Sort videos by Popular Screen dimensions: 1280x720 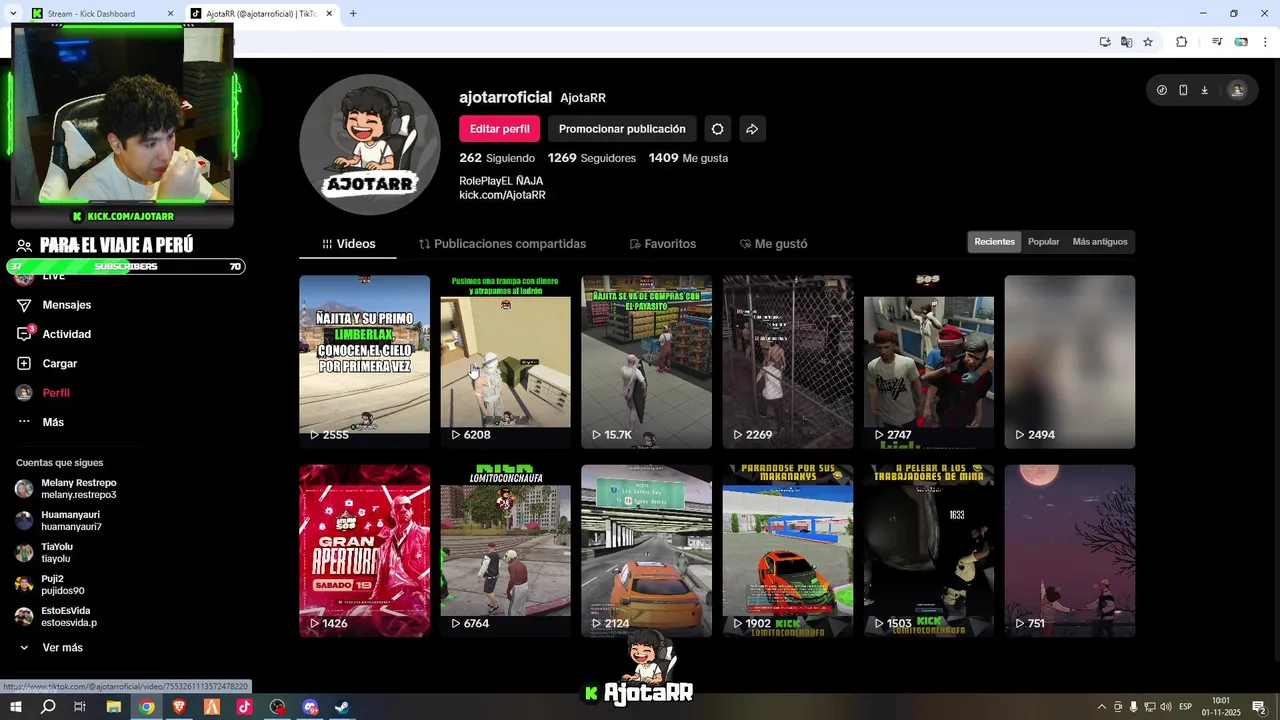[1043, 242]
